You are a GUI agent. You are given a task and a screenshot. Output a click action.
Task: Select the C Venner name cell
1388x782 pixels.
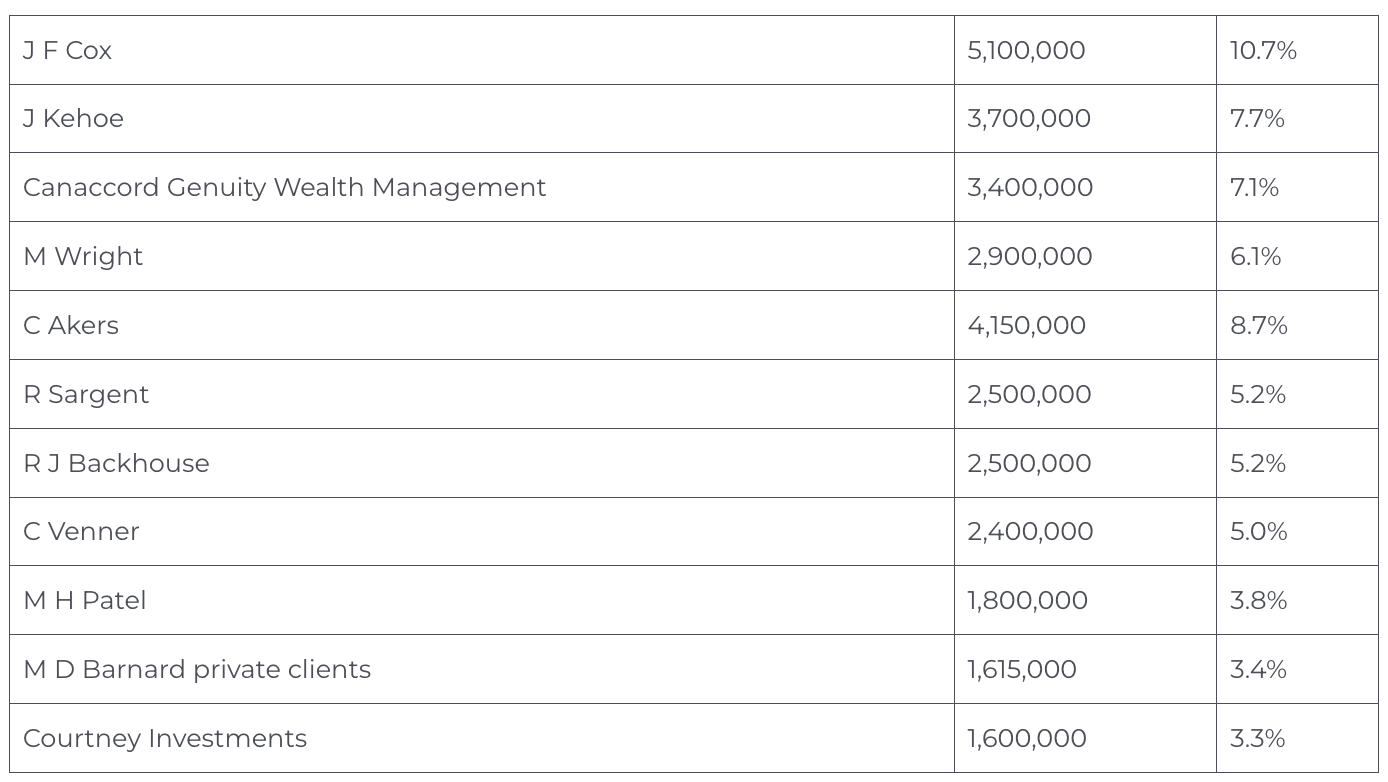point(81,531)
